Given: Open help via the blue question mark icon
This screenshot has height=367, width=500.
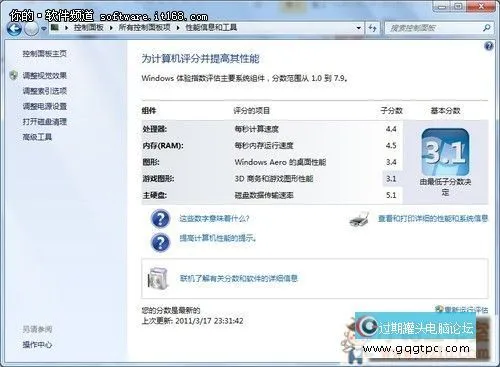Looking at the screenshot, I should pos(489,46).
